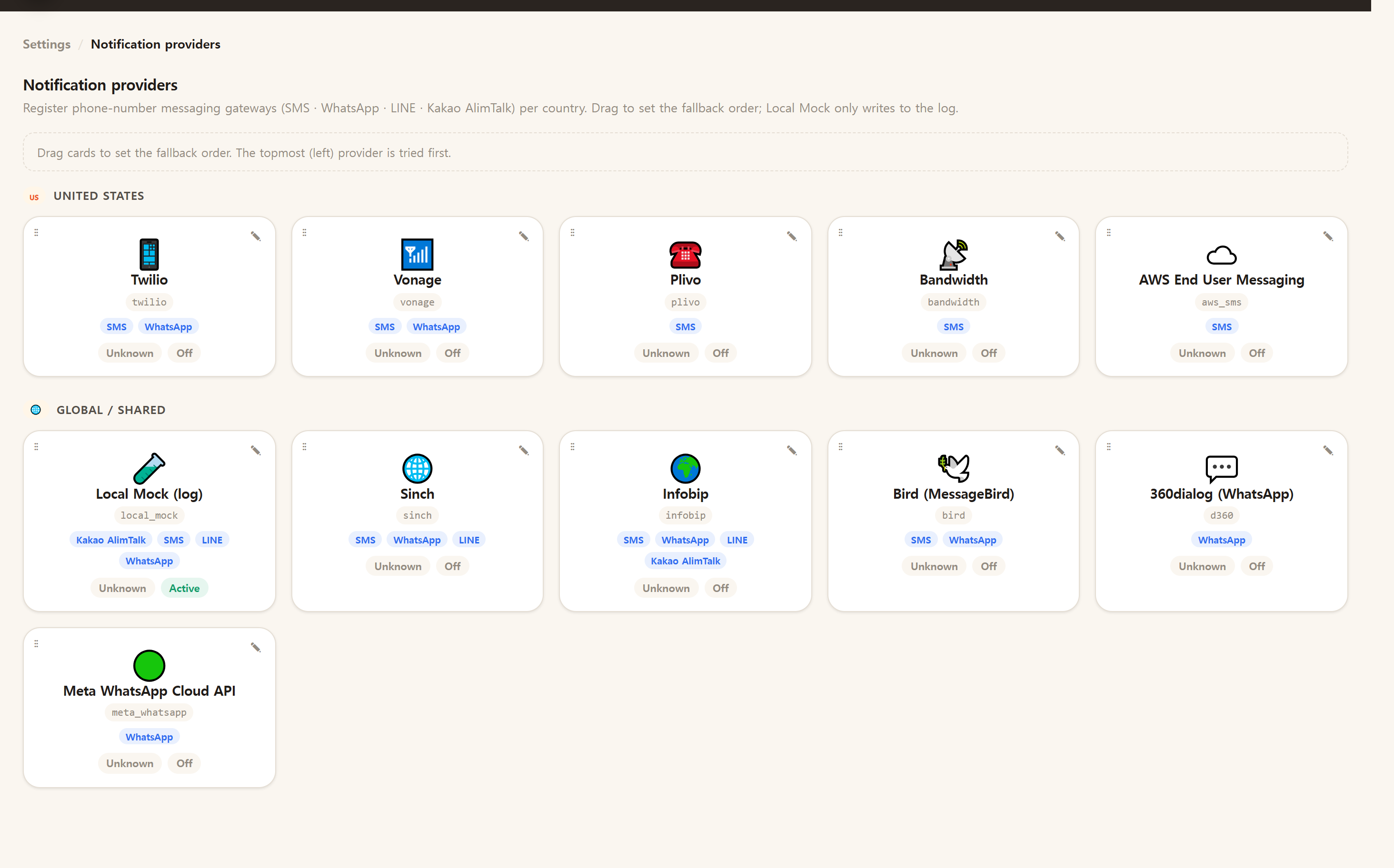Click the Local Mock test tube logo
Screen dimensions: 1394x868
coord(149,468)
